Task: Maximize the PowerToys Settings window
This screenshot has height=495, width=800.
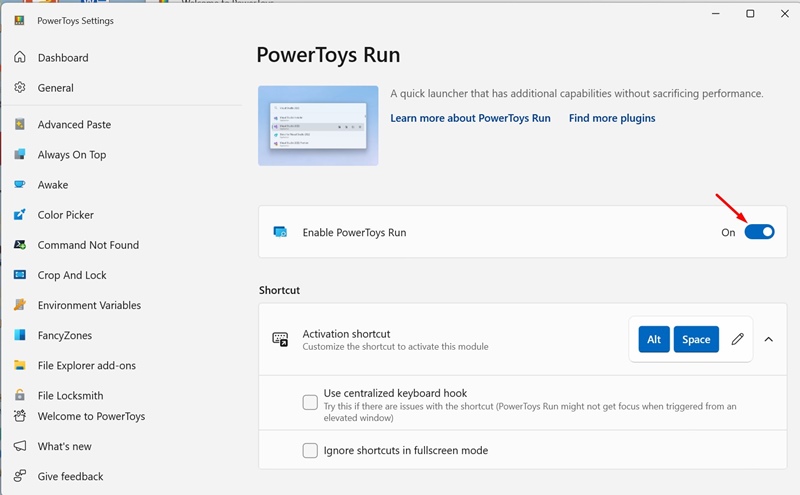Action: pos(750,14)
